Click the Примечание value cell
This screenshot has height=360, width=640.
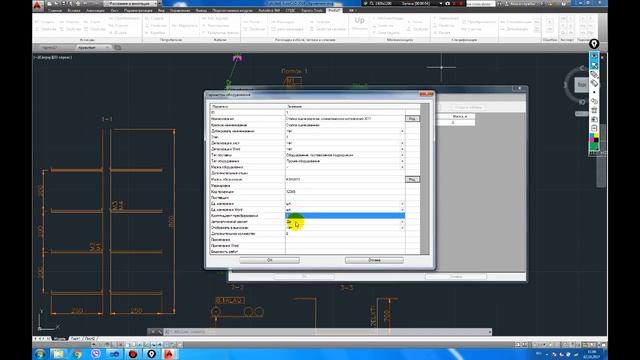(345, 240)
